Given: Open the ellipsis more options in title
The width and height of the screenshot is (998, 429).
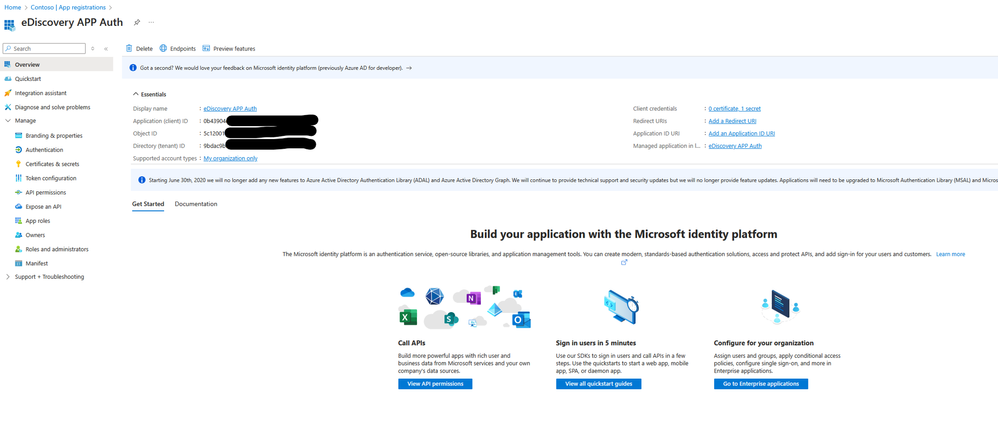Looking at the screenshot, I should click(x=151, y=22).
